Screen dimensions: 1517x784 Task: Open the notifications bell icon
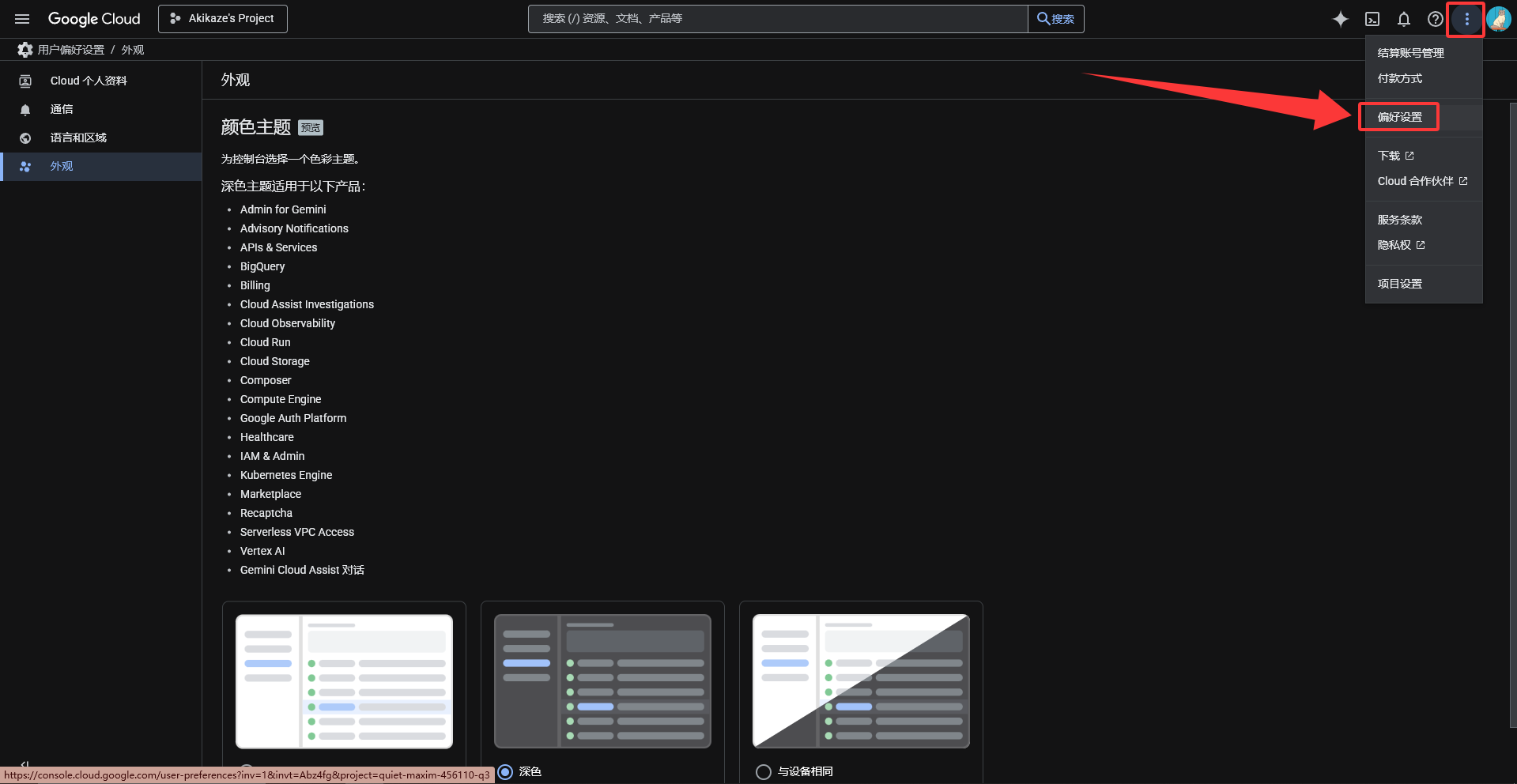coord(1404,19)
